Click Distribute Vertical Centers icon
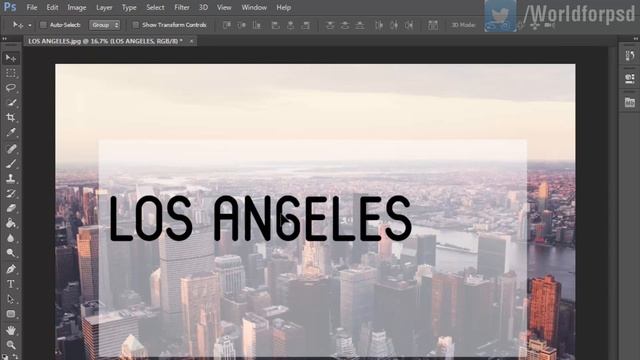 (x=345, y=25)
